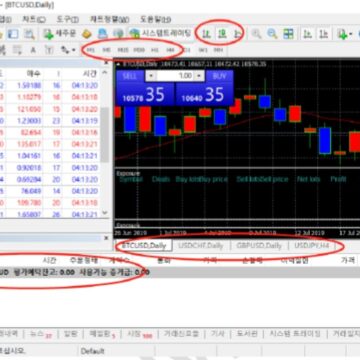Zoom in on the chart

[256, 34]
